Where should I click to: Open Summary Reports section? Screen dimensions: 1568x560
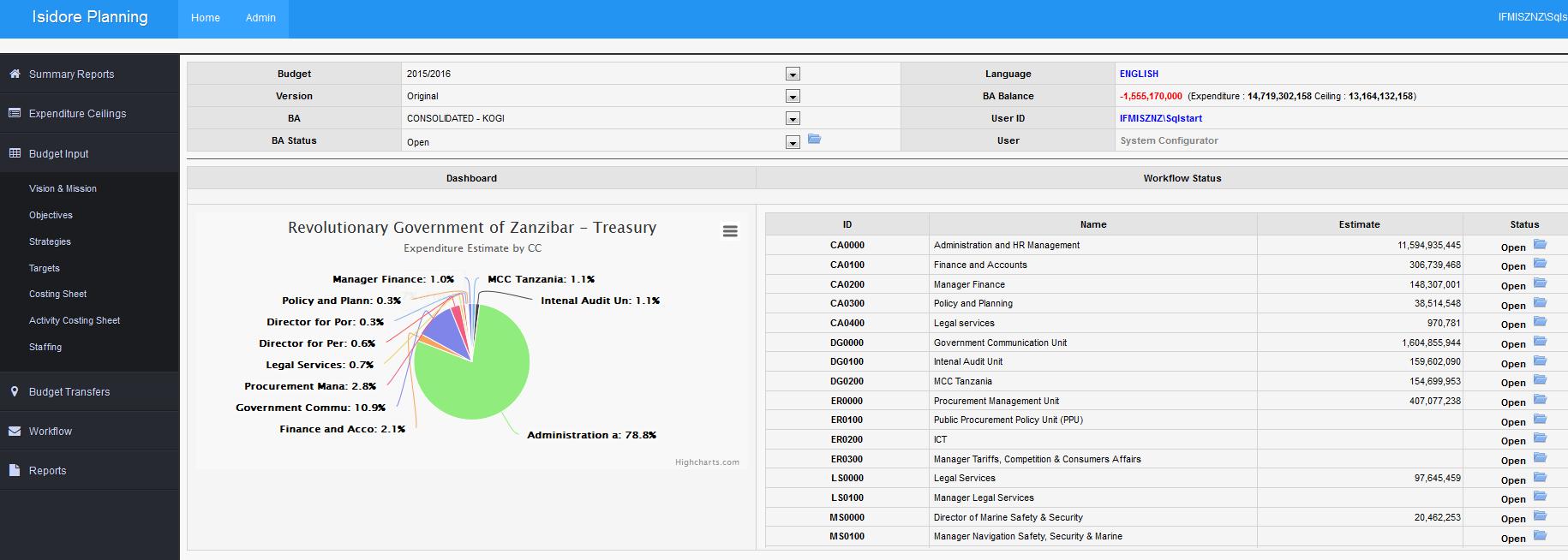tap(89, 74)
